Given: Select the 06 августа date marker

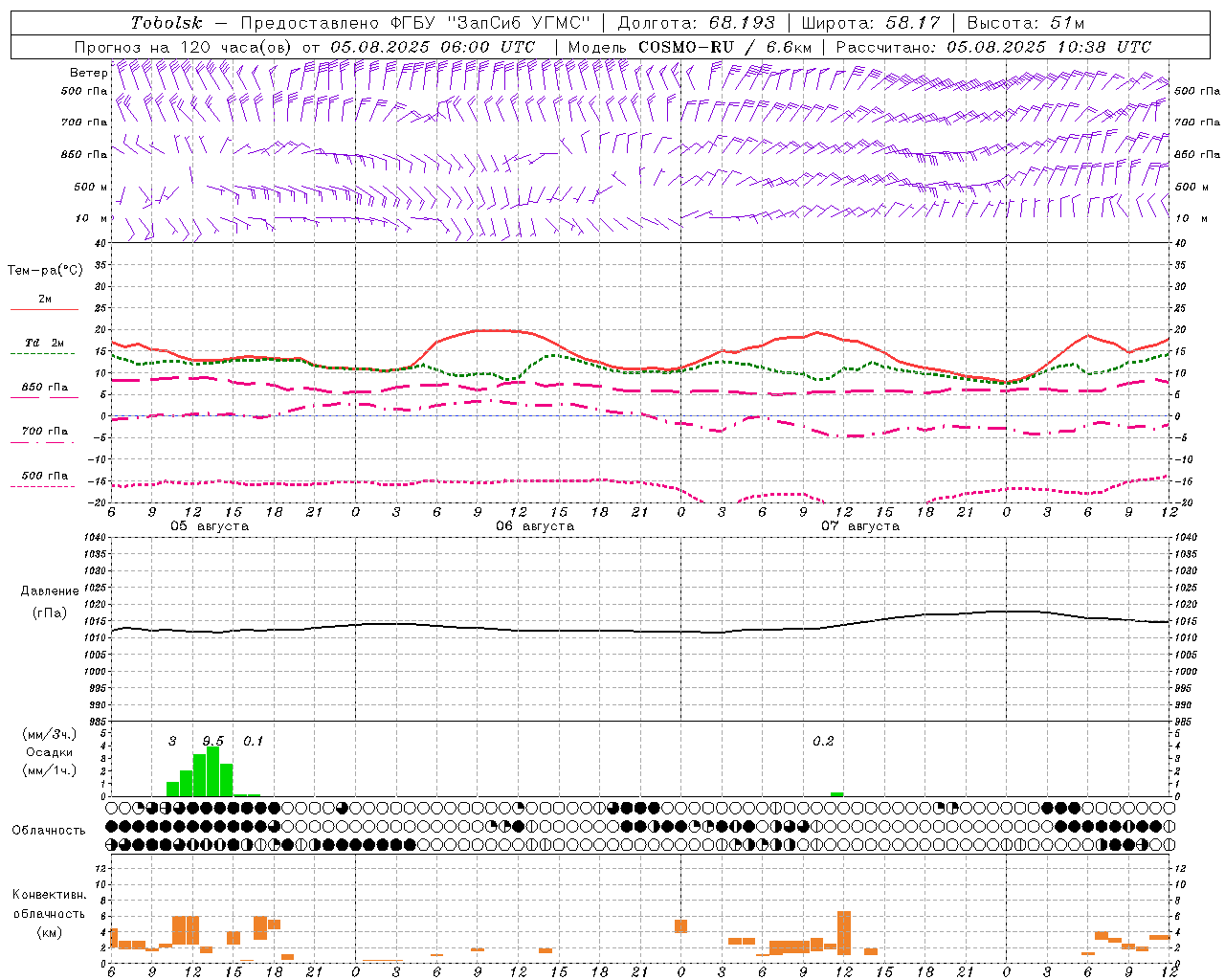Looking at the screenshot, I should point(535,526).
